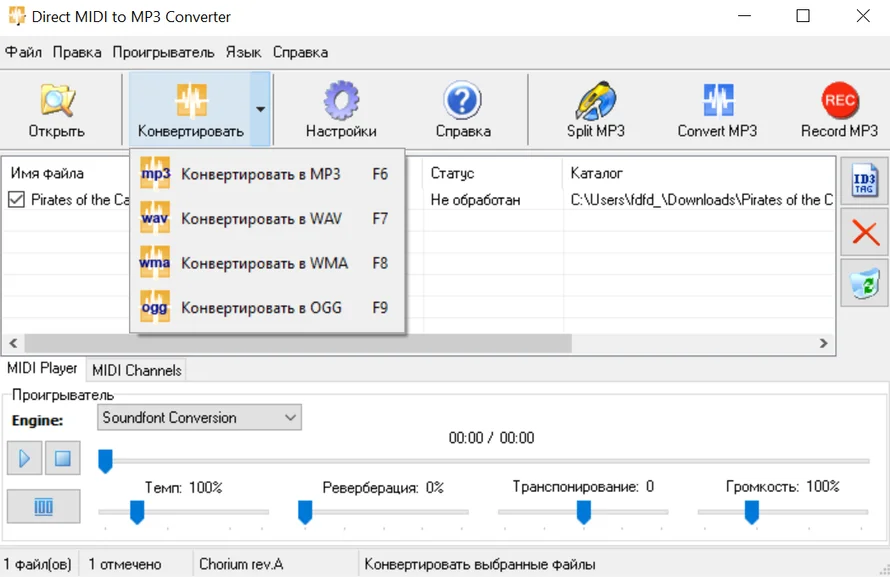Click the file list left scroll arrow
The height and width of the screenshot is (577, 890).
(14, 343)
